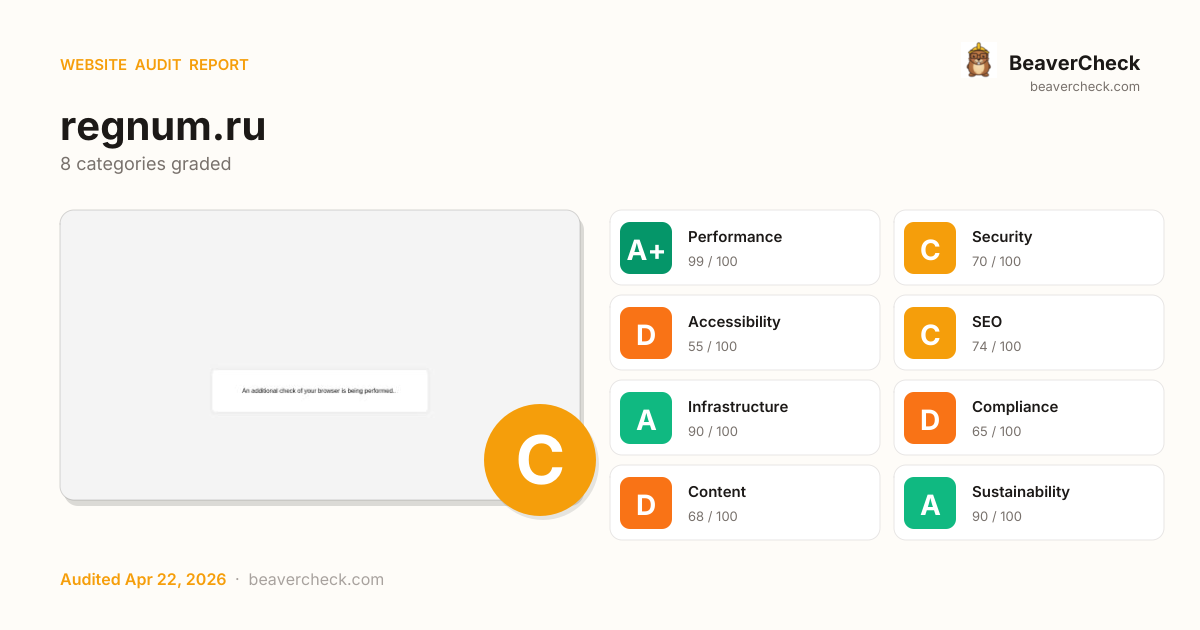This screenshot has height=630, width=1200.
Task: Click the BeaverCheck beaver mascot logo
Action: (x=978, y=61)
